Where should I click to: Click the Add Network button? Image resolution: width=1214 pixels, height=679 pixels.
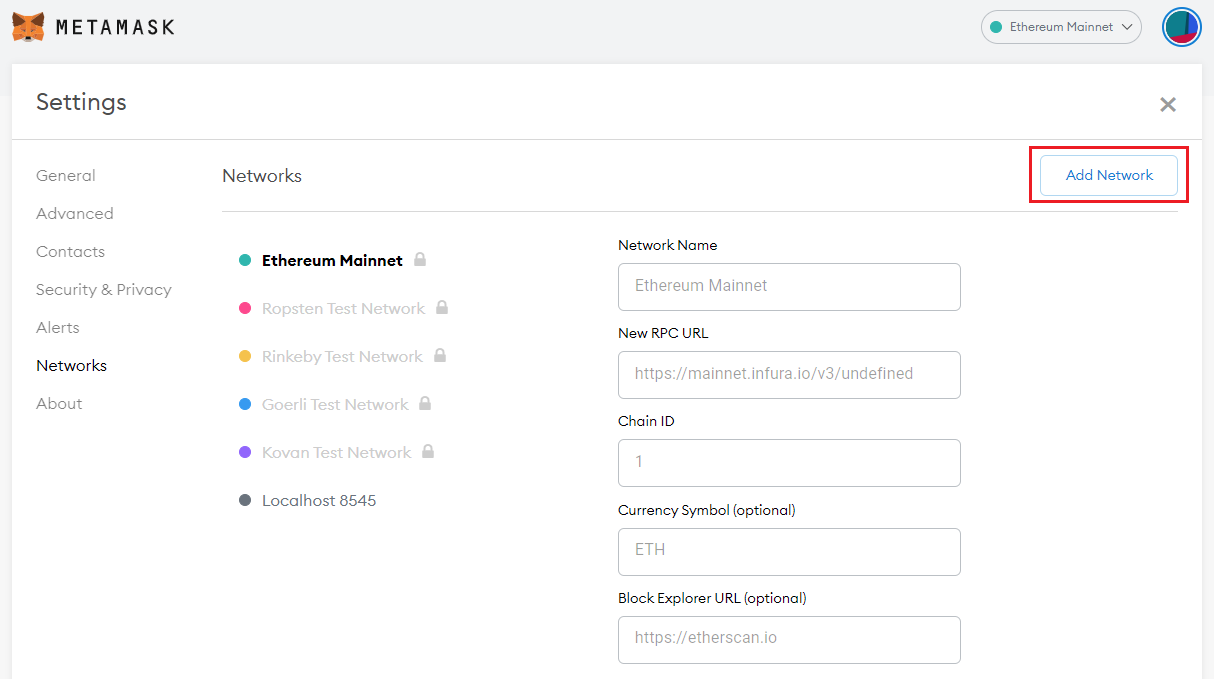tap(1109, 175)
